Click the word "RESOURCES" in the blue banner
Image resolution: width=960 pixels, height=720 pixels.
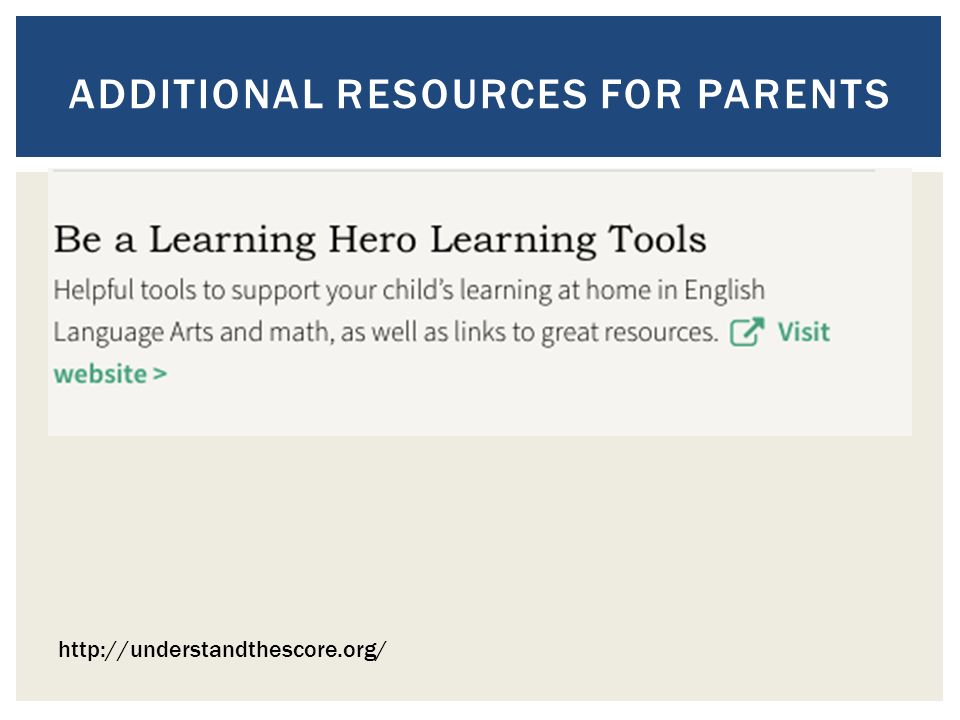click(x=462, y=94)
